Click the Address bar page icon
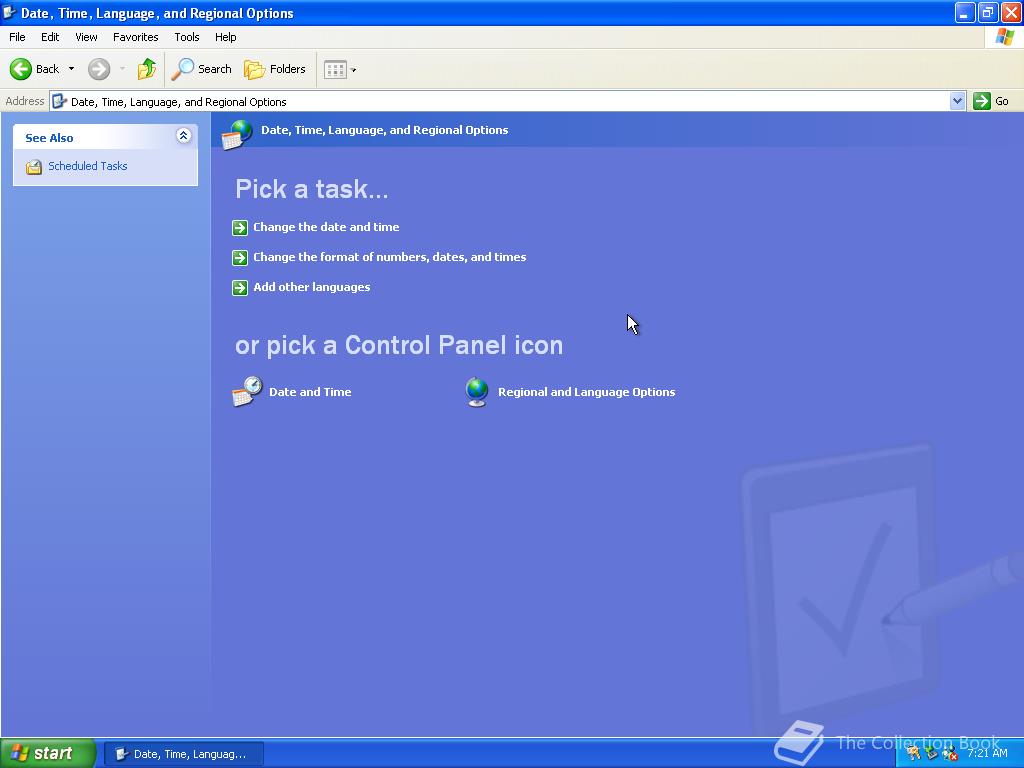This screenshot has height=768, width=1024. point(59,101)
